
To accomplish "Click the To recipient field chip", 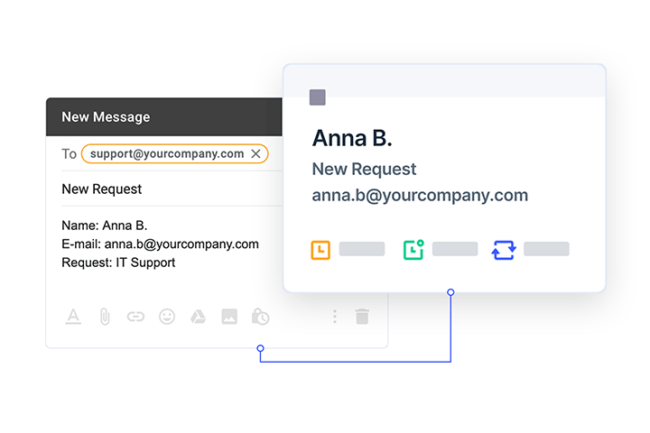I will [175, 154].
